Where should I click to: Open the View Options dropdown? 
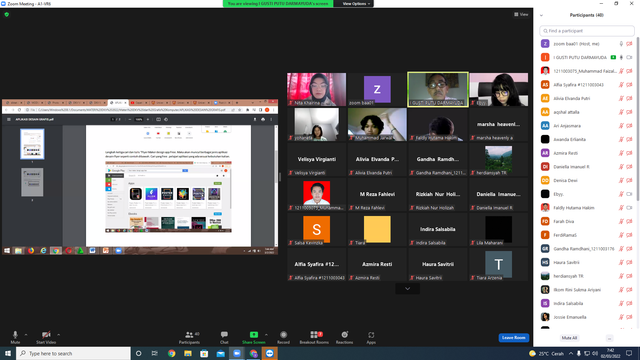pos(356,4)
